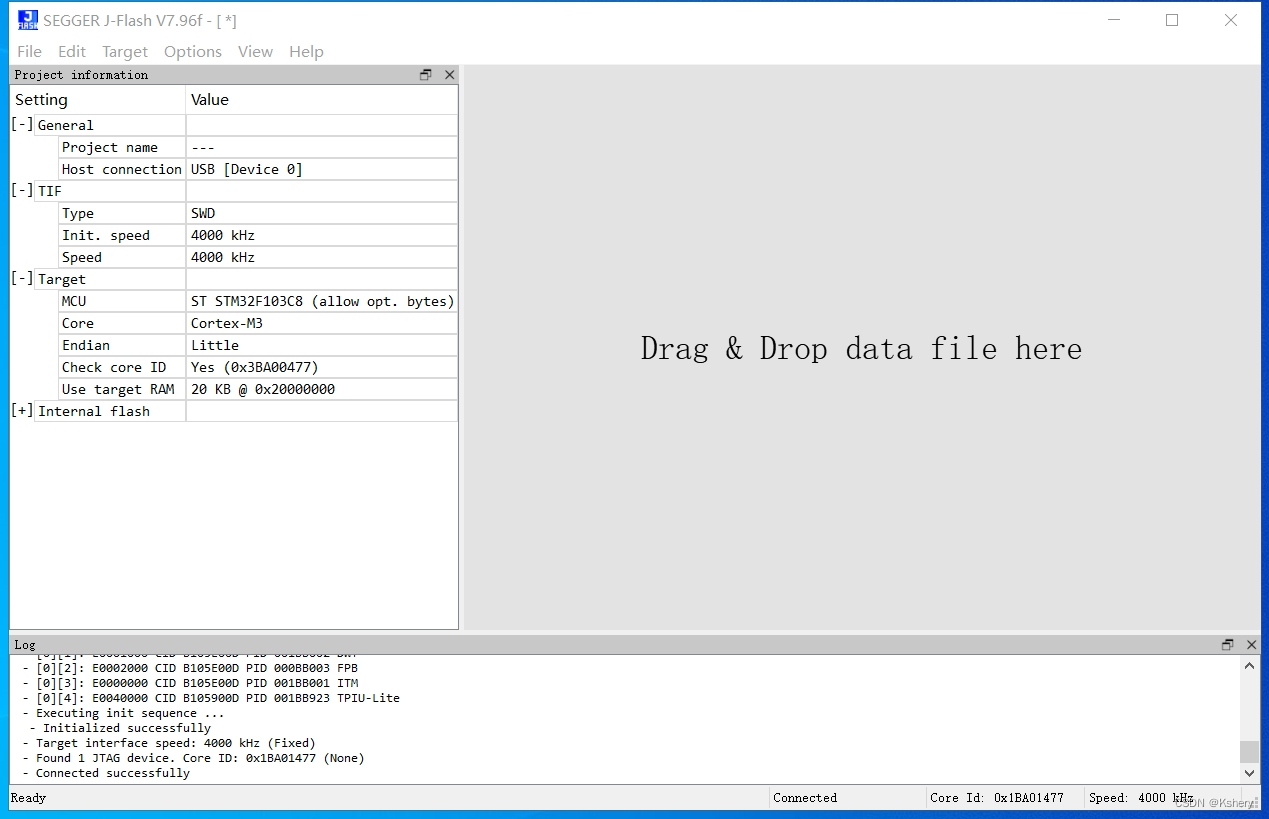The image size is (1269, 819).
Task: Click the USB [Device 0] value
Action: click(247, 169)
